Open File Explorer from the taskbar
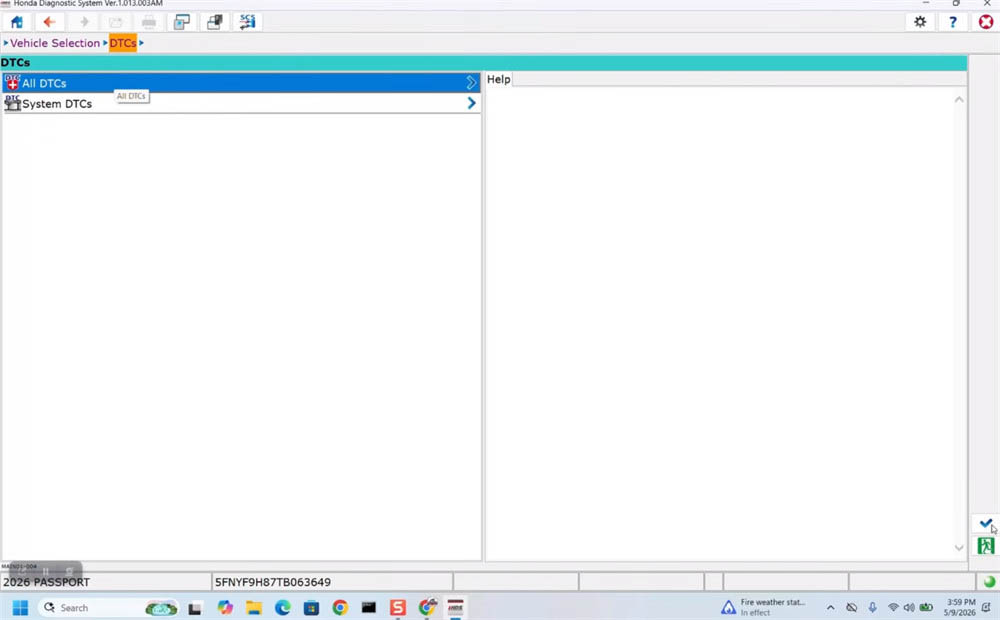 point(254,608)
